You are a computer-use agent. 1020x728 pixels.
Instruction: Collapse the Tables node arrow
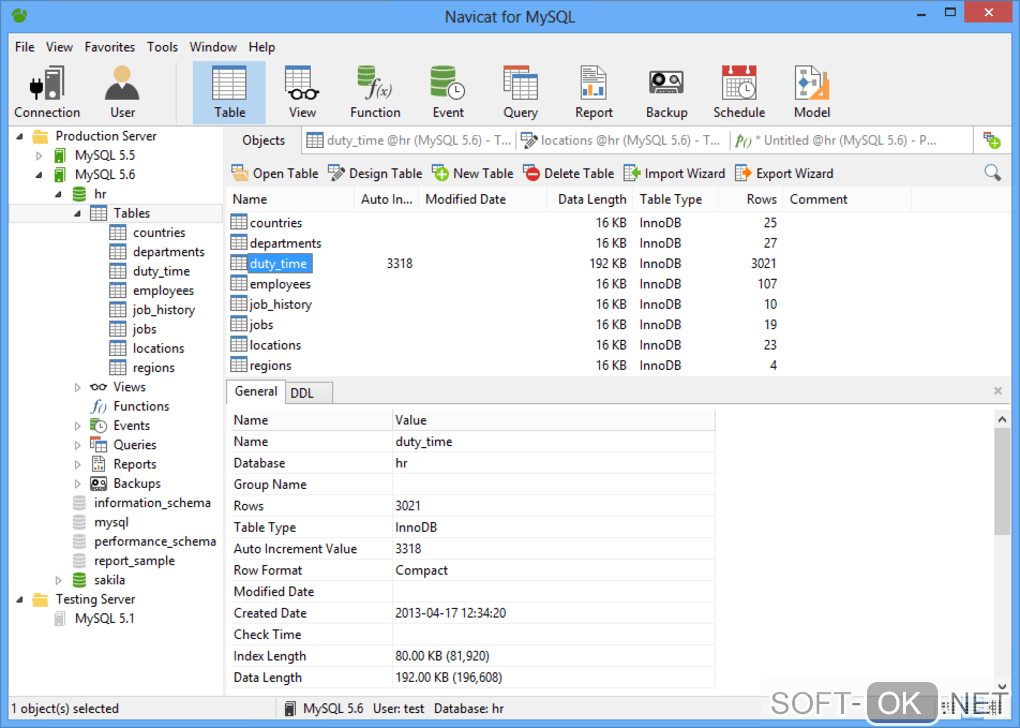pos(77,213)
